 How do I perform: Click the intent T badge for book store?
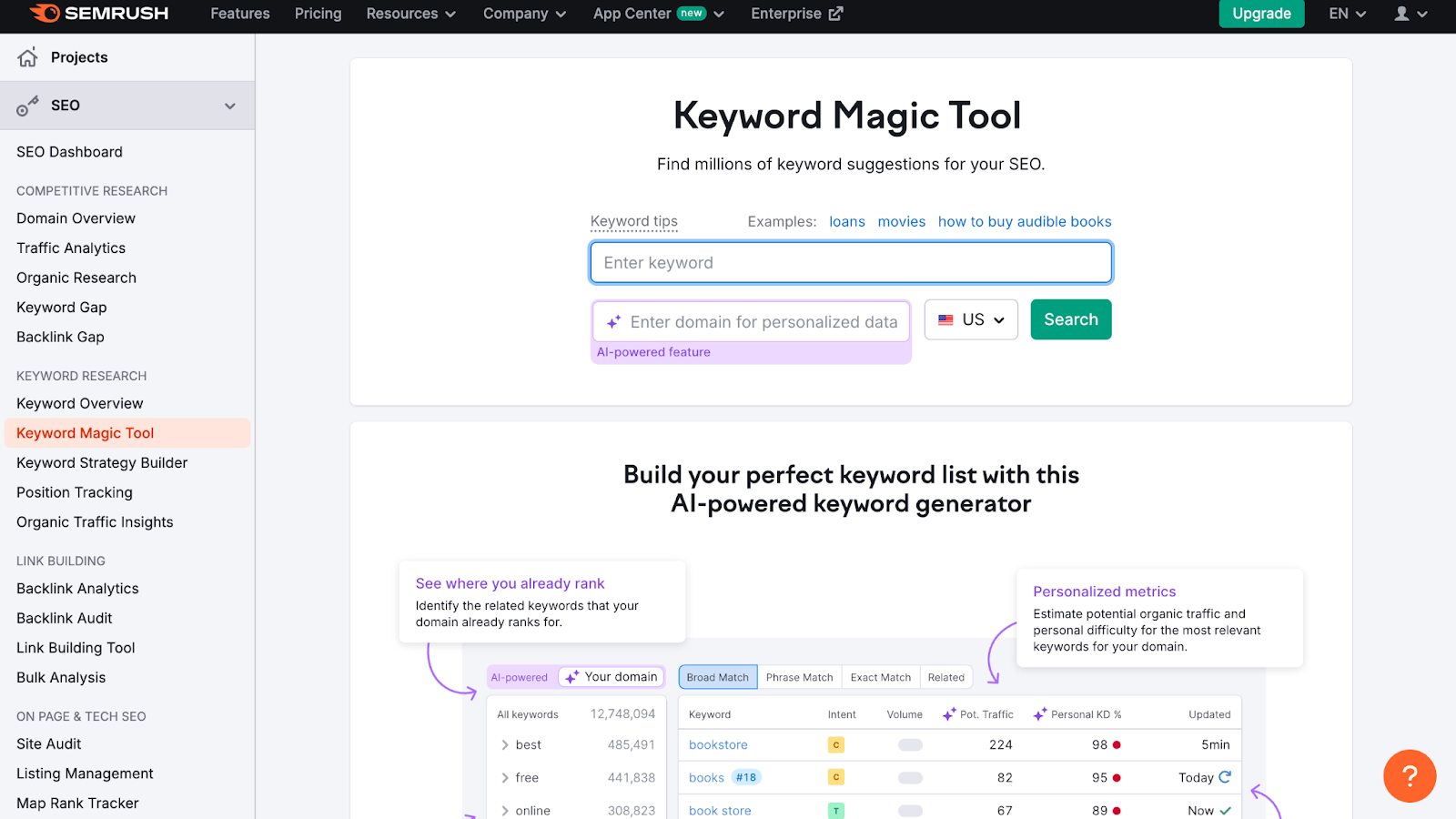click(836, 810)
